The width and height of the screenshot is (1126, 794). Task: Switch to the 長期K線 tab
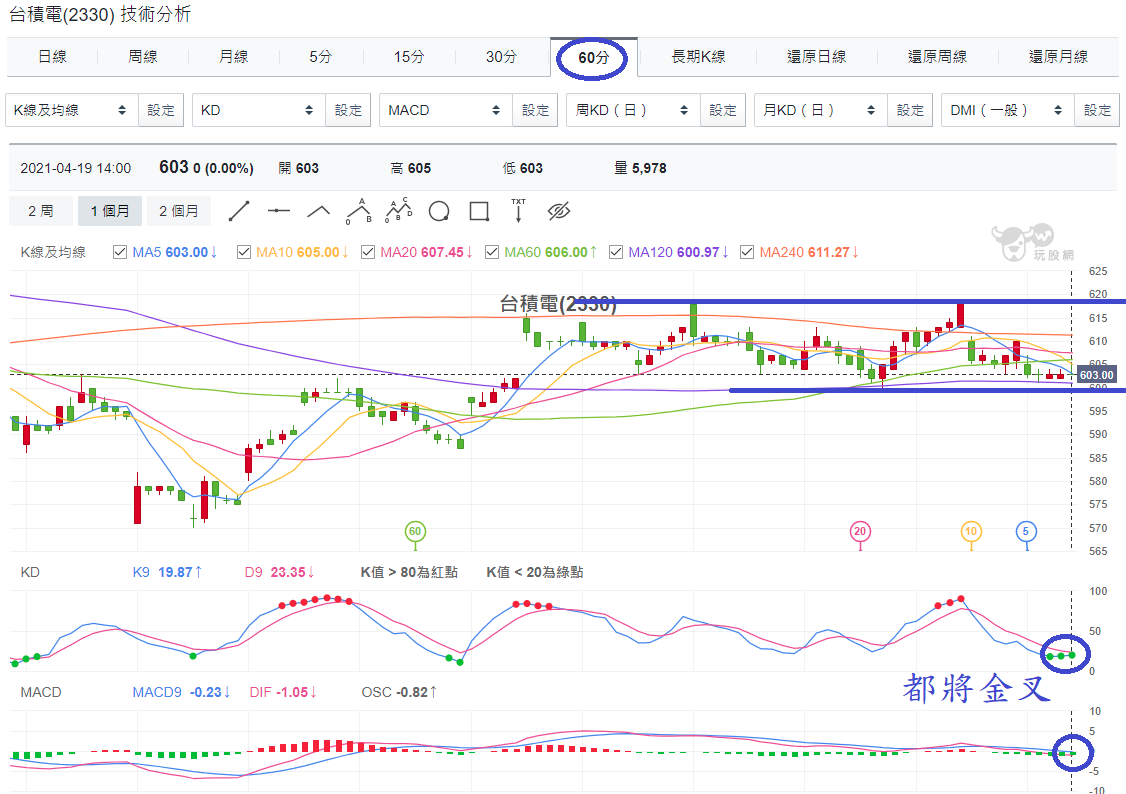(x=698, y=57)
